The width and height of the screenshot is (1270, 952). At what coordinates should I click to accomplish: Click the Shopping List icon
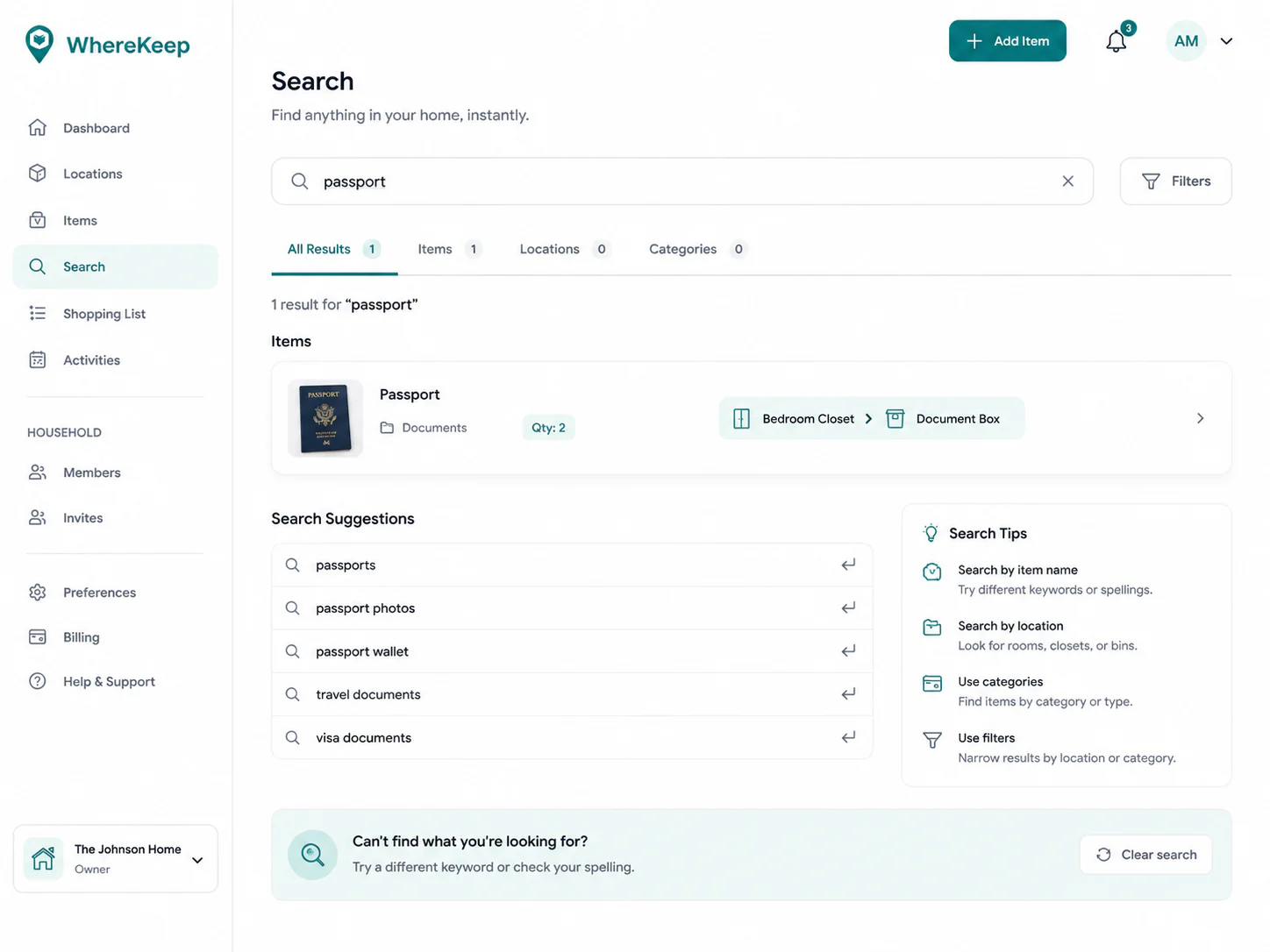38,313
